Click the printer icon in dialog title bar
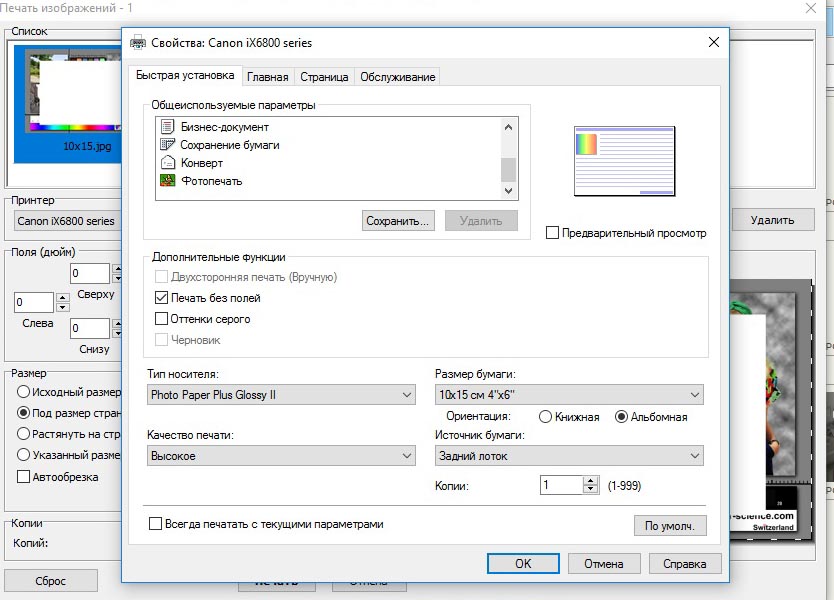Image resolution: width=834 pixels, height=600 pixels. (x=138, y=43)
